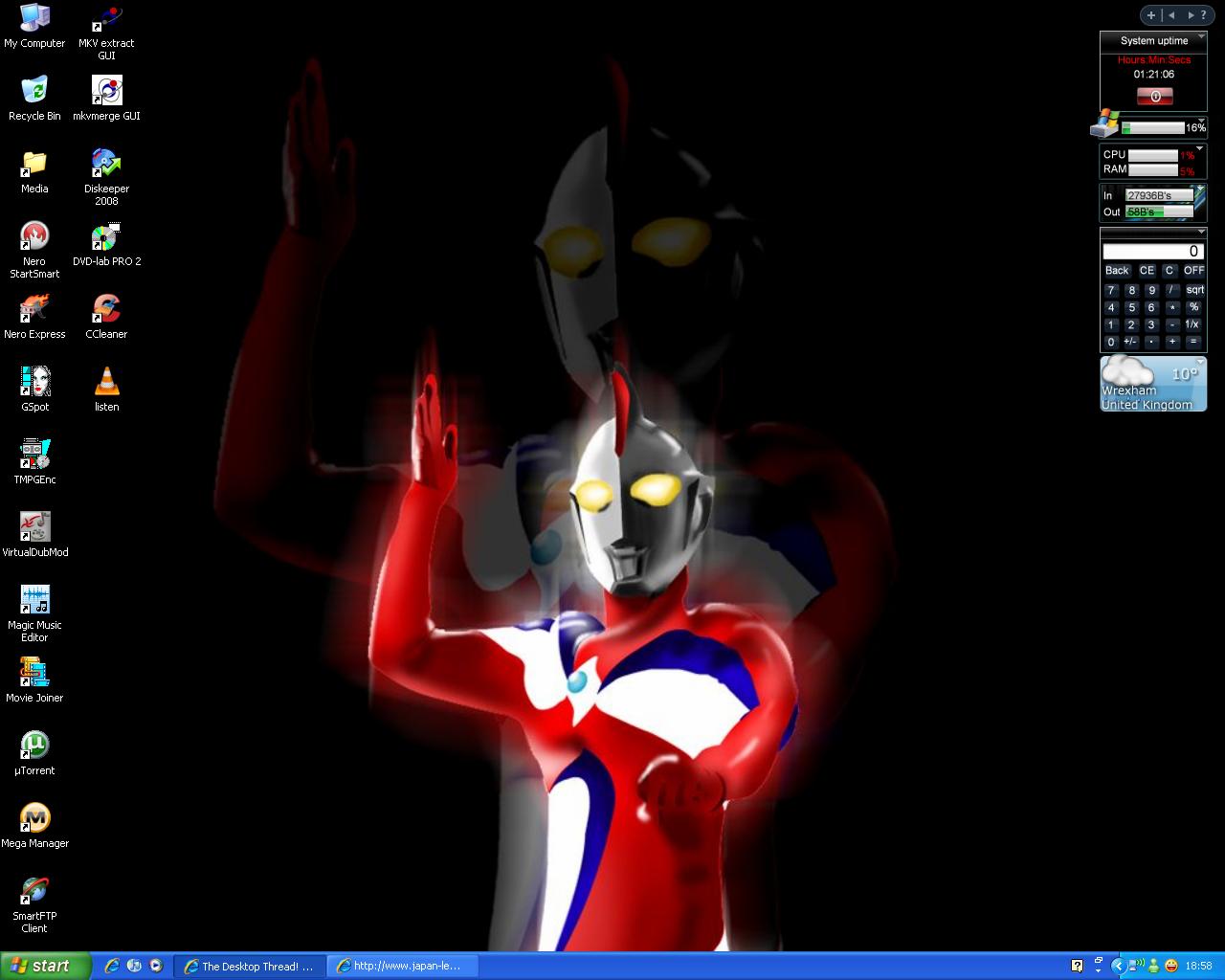Launch TMPGEnc shortcut
This screenshot has height=980, width=1225.
point(34,462)
